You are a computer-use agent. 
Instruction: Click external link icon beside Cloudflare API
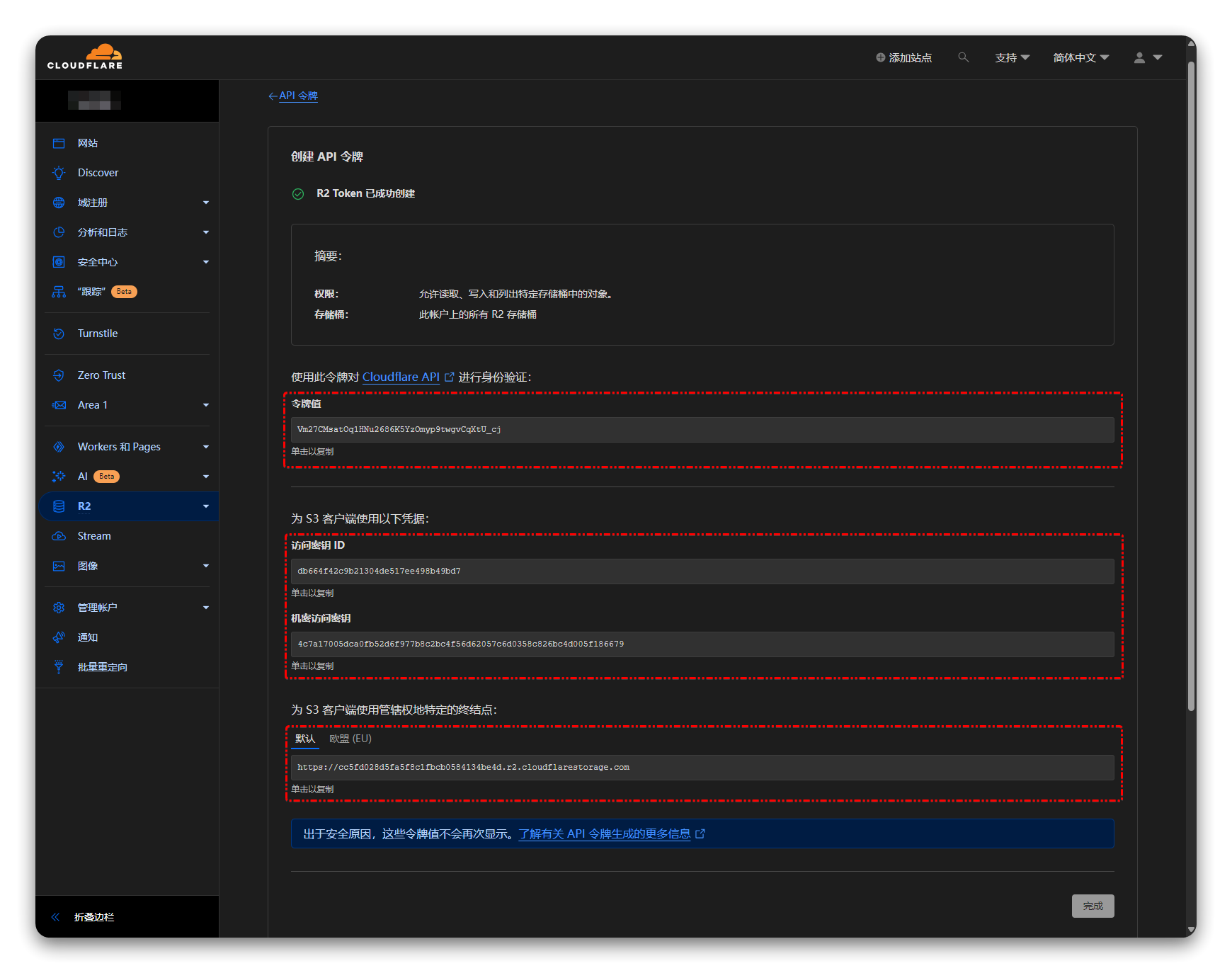click(x=449, y=377)
